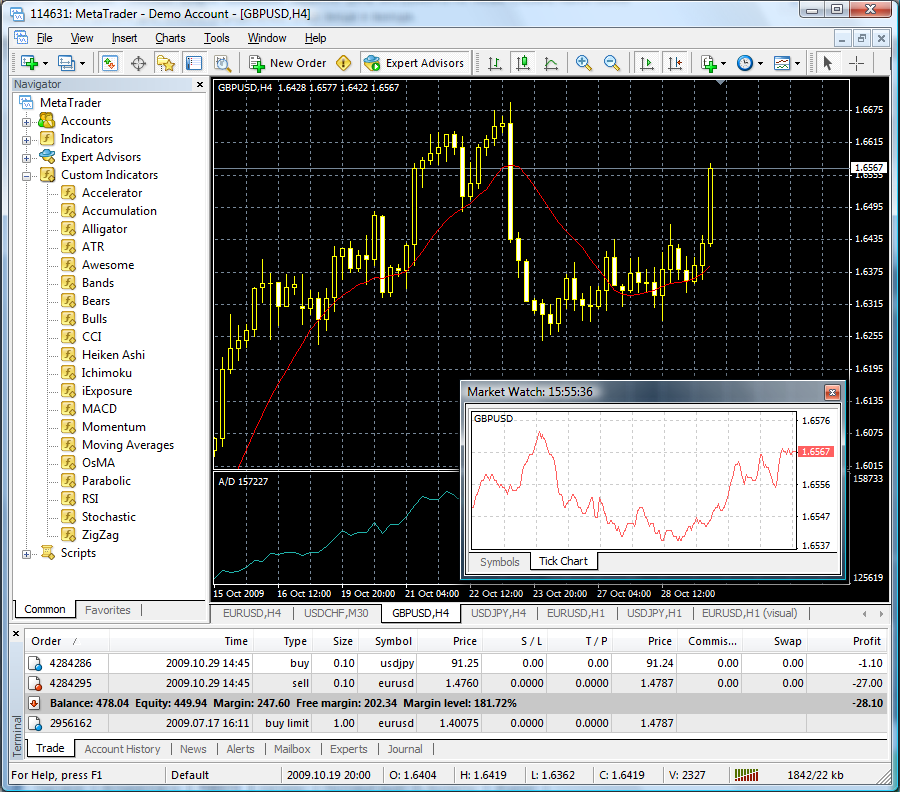900x792 pixels.
Task: Open the Templates dropdown arrow
Action: point(797,63)
